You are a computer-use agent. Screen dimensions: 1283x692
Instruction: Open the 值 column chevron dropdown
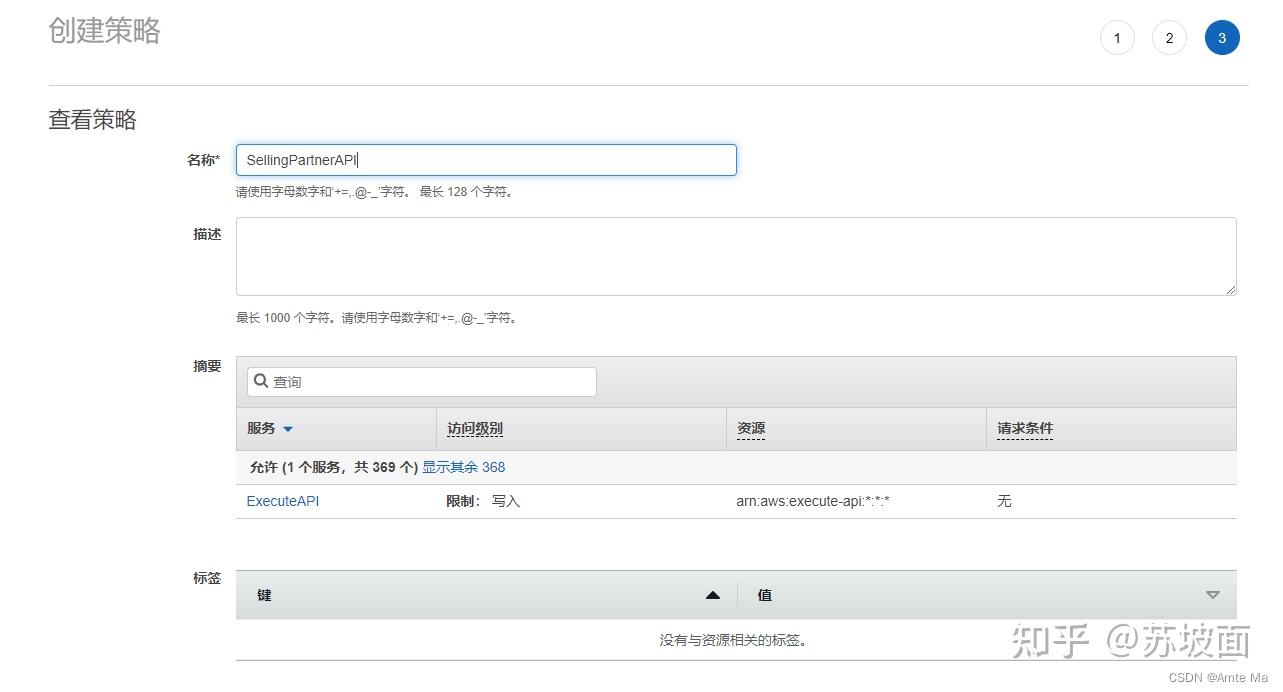tap(1213, 594)
